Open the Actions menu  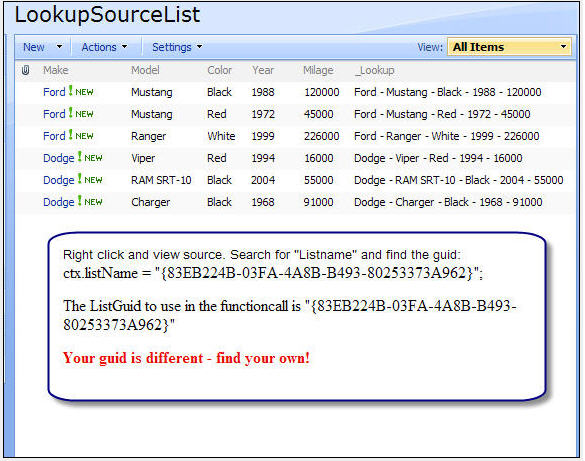[x=99, y=47]
